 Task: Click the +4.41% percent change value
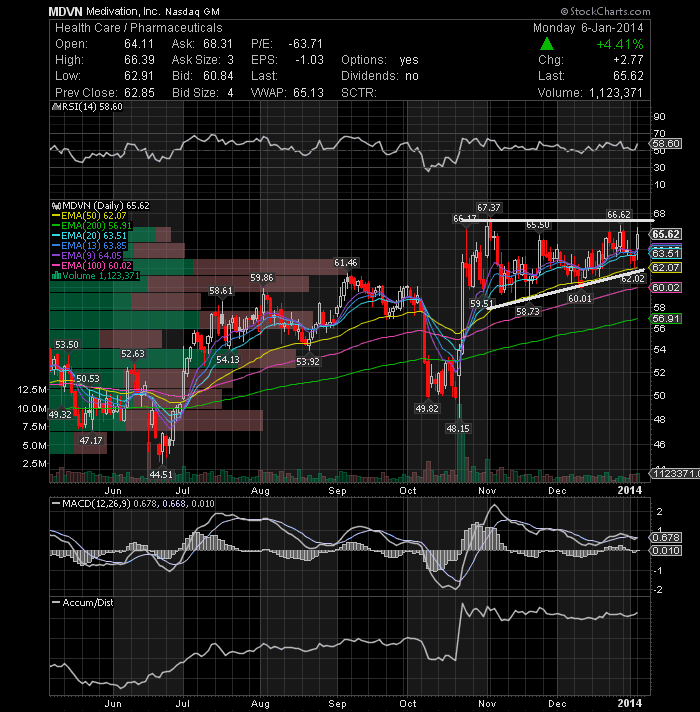click(619, 44)
